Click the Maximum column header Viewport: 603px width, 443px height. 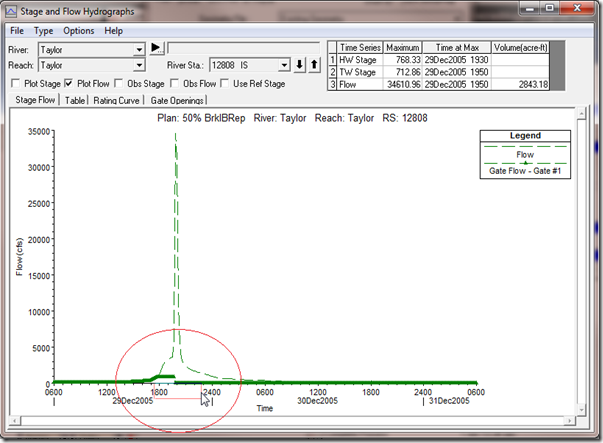tap(403, 48)
